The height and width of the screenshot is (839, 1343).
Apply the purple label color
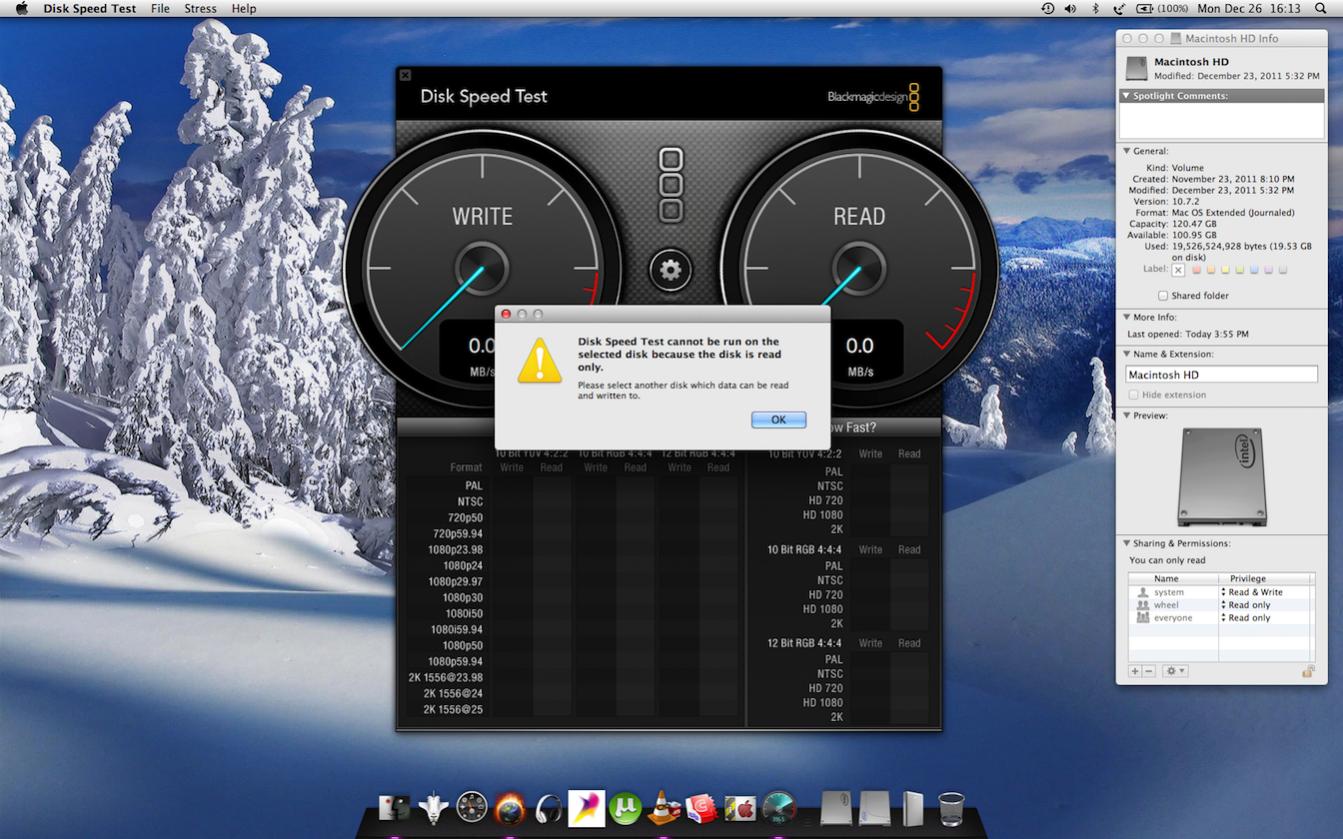pyautogui.click(x=1269, y=270)
